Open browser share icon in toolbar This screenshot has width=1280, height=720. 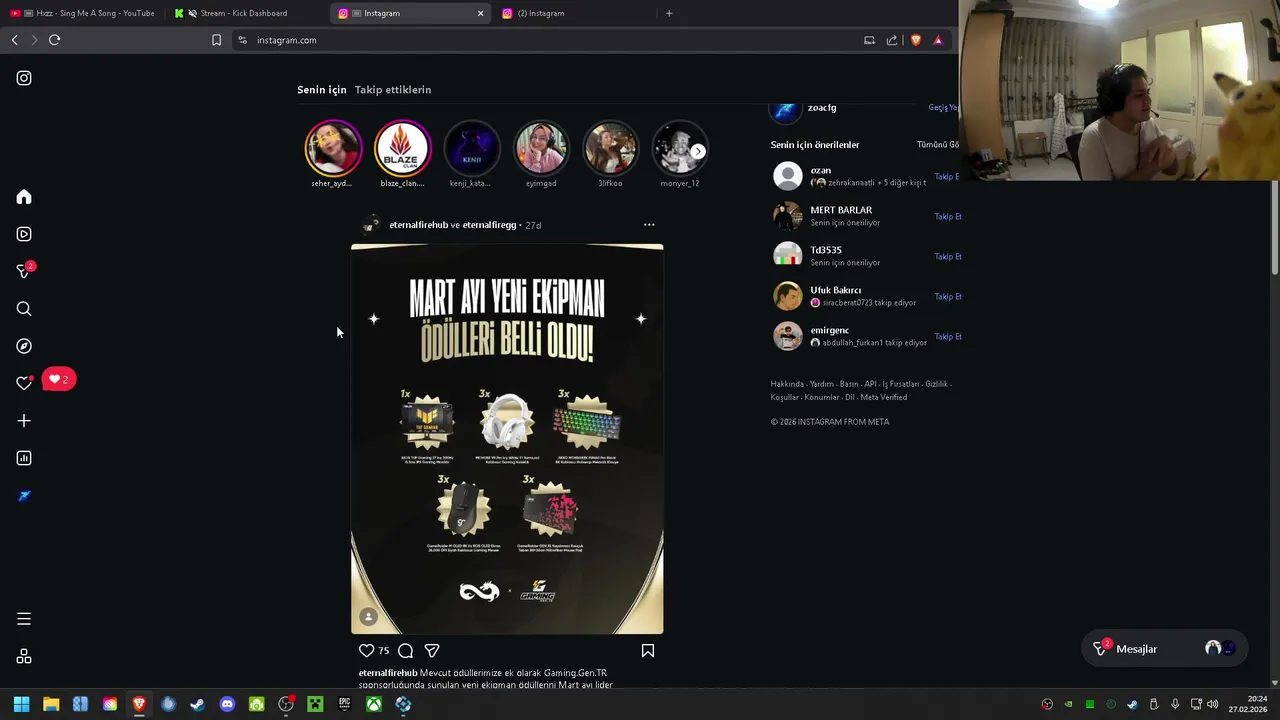point(892,40)
